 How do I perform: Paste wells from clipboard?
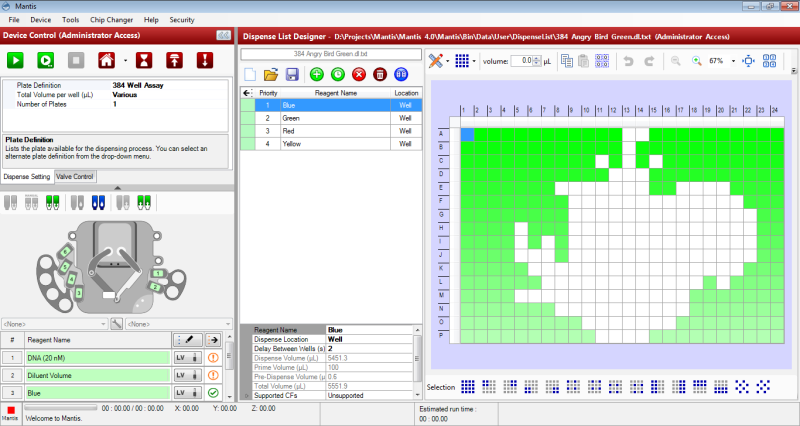584,61
